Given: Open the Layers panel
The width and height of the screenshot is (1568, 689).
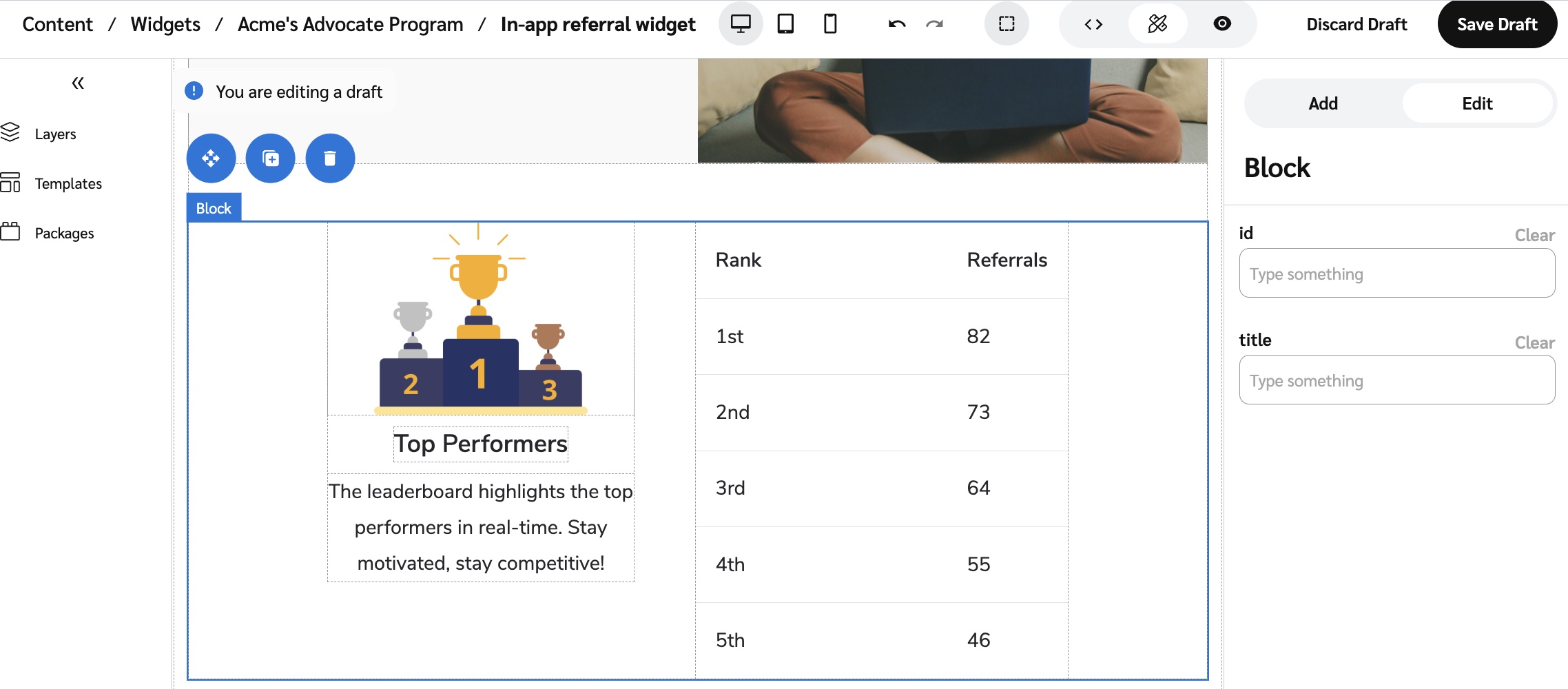Looking at the screenshot, I should pos(55,134).
